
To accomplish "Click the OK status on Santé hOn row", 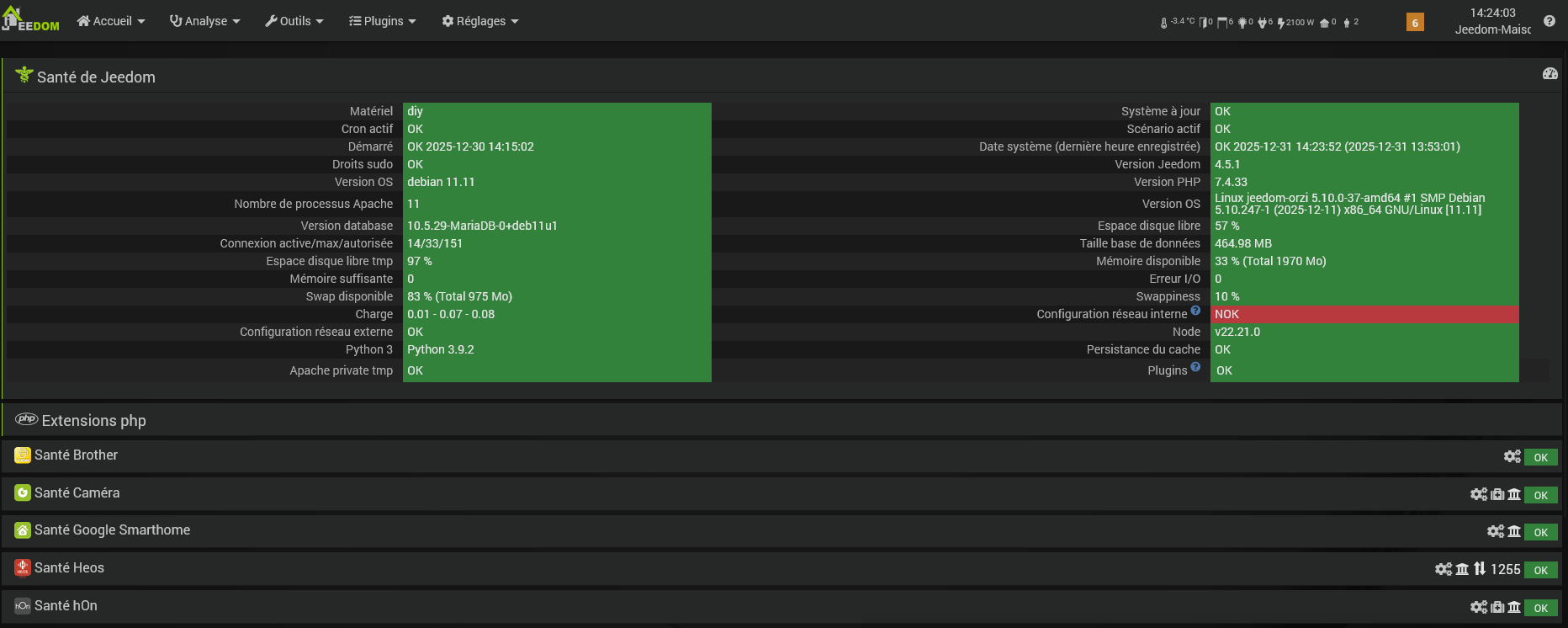I will (x=1540, y=608).
